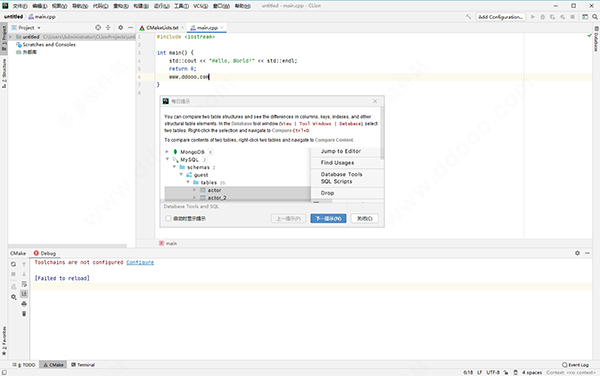The image size is (600, 376).
Task: Click the Debug bug icon in top toolbar
Action: (543, 17)
